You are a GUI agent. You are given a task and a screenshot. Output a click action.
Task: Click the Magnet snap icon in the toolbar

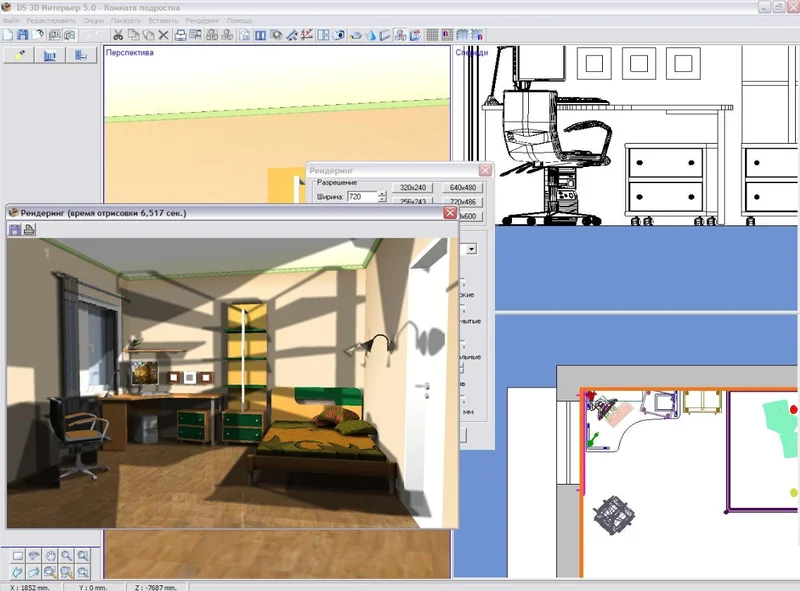(447, 35)
